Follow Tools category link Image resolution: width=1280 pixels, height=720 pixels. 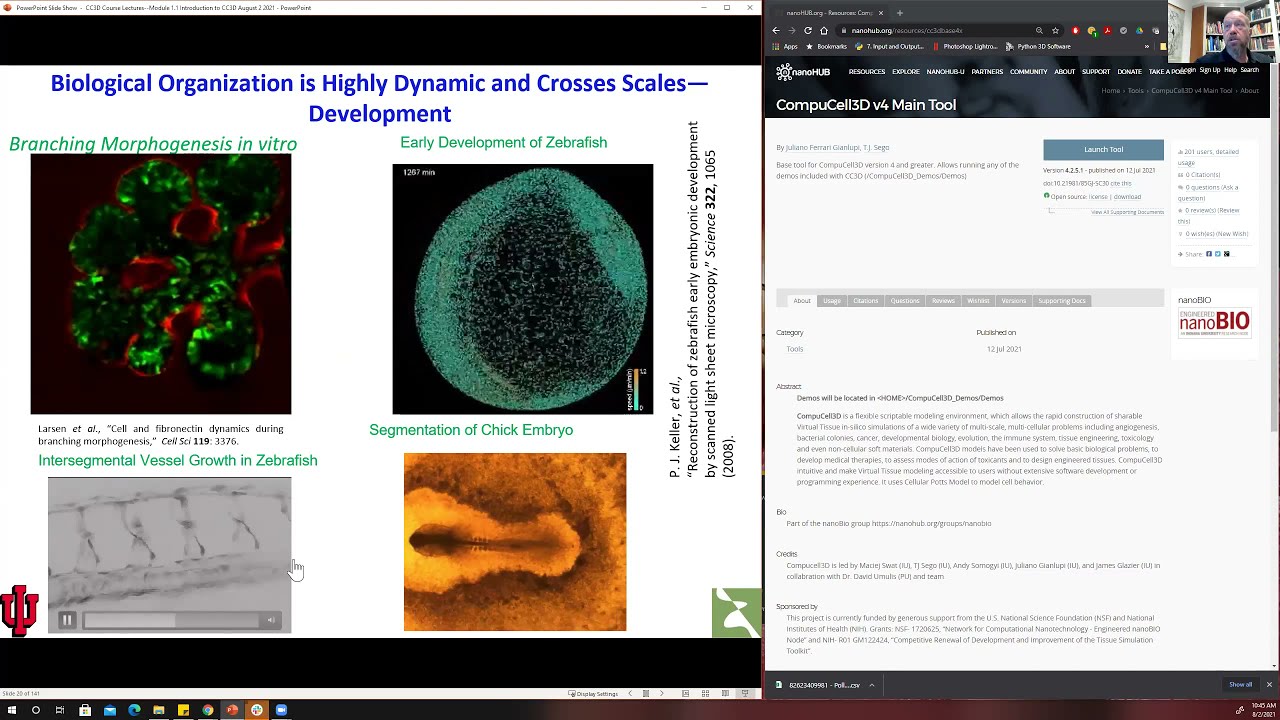point(795,349)
